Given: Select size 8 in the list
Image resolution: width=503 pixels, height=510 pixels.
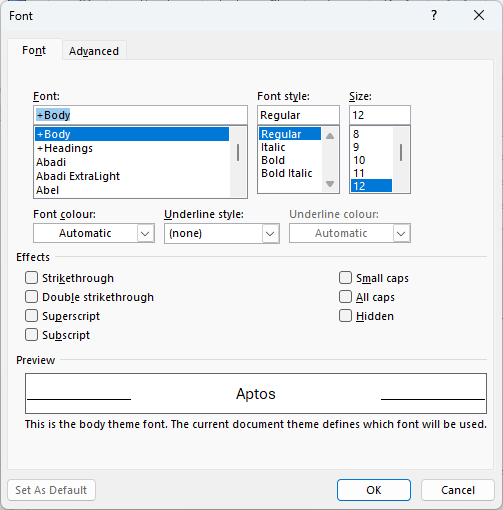Looking at the screenshot, I should (x=371, y=134).
